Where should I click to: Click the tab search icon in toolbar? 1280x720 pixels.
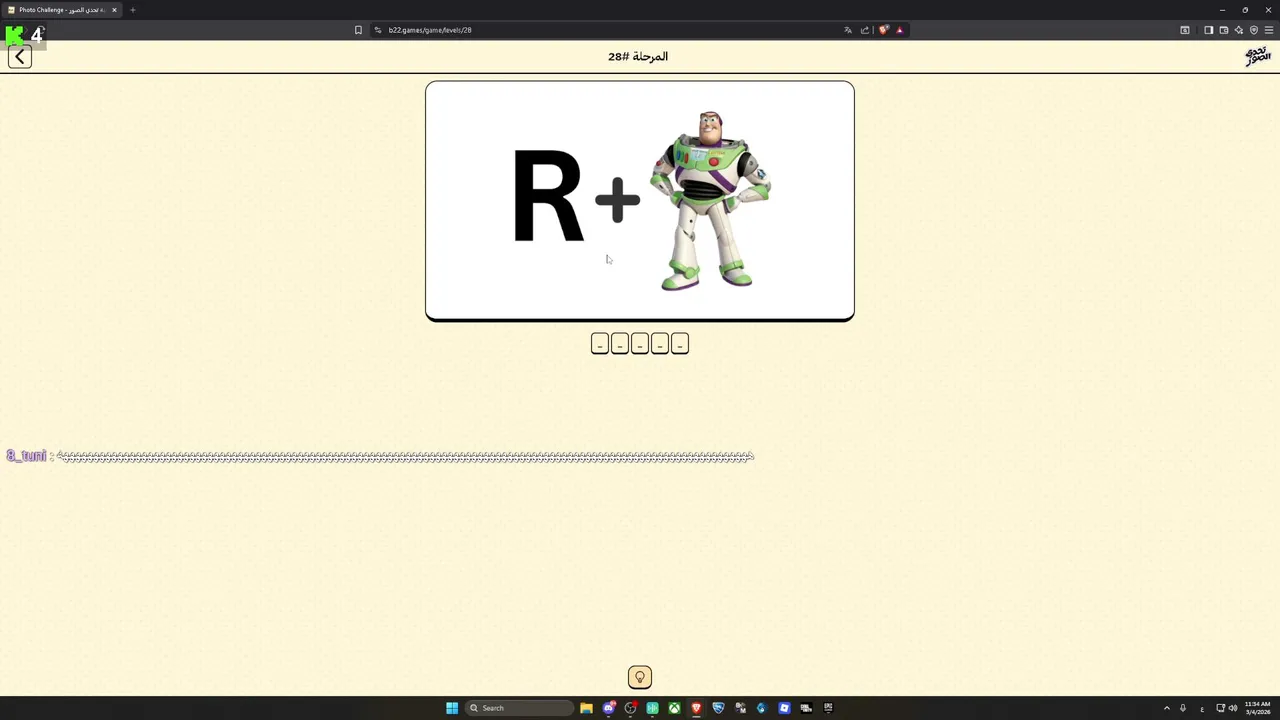(1185, 30)
